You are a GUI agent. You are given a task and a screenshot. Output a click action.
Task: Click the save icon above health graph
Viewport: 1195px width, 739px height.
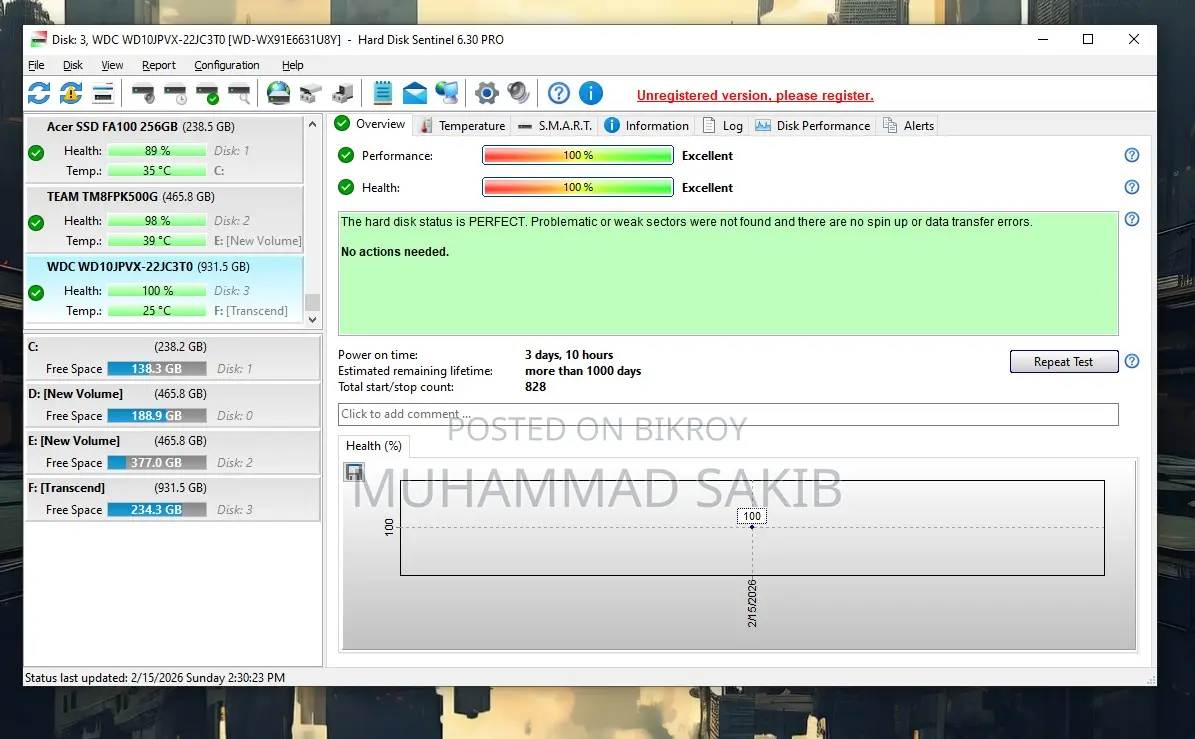click(x=354, y=472)
